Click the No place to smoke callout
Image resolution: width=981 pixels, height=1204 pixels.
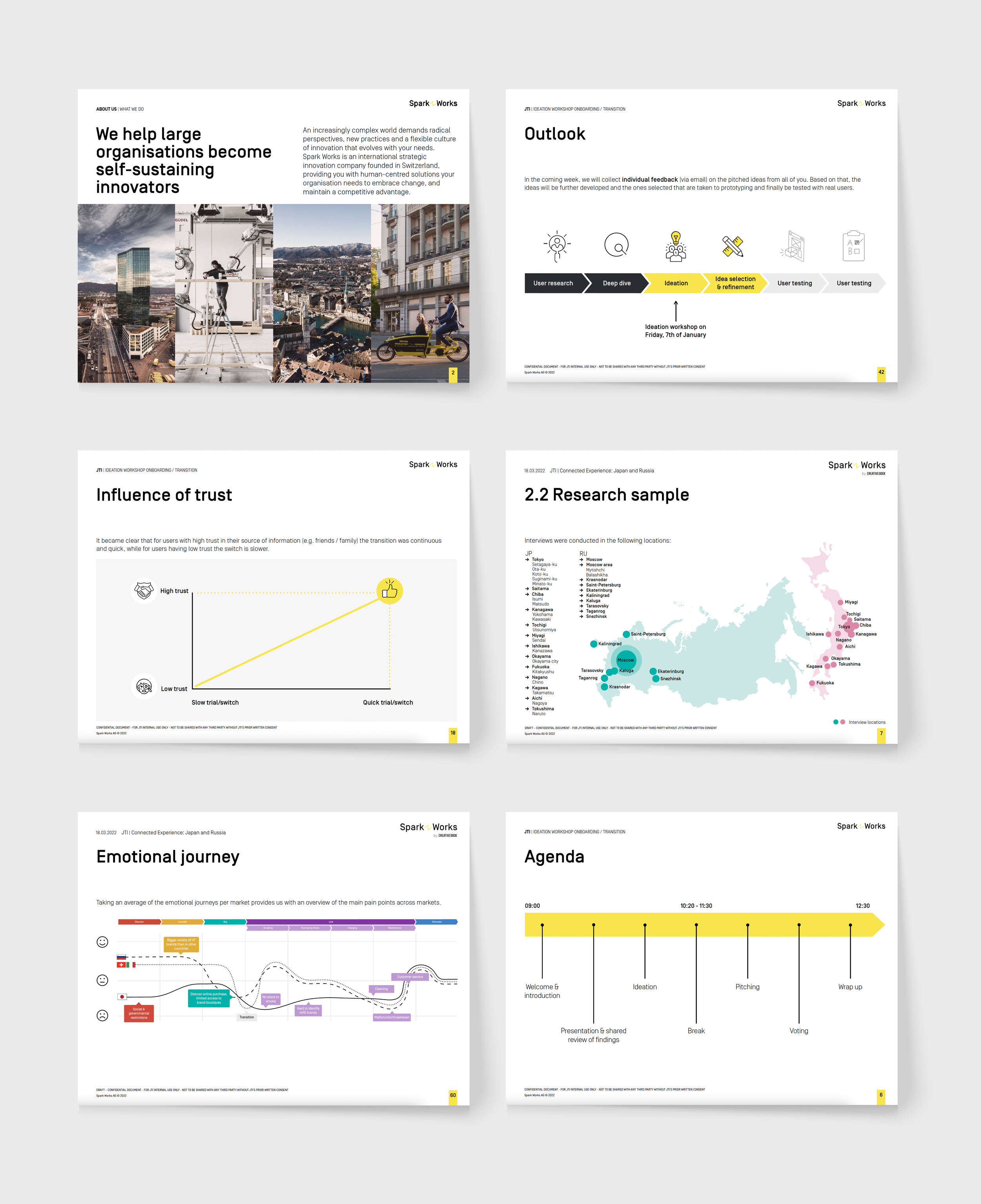coord(271,999)
